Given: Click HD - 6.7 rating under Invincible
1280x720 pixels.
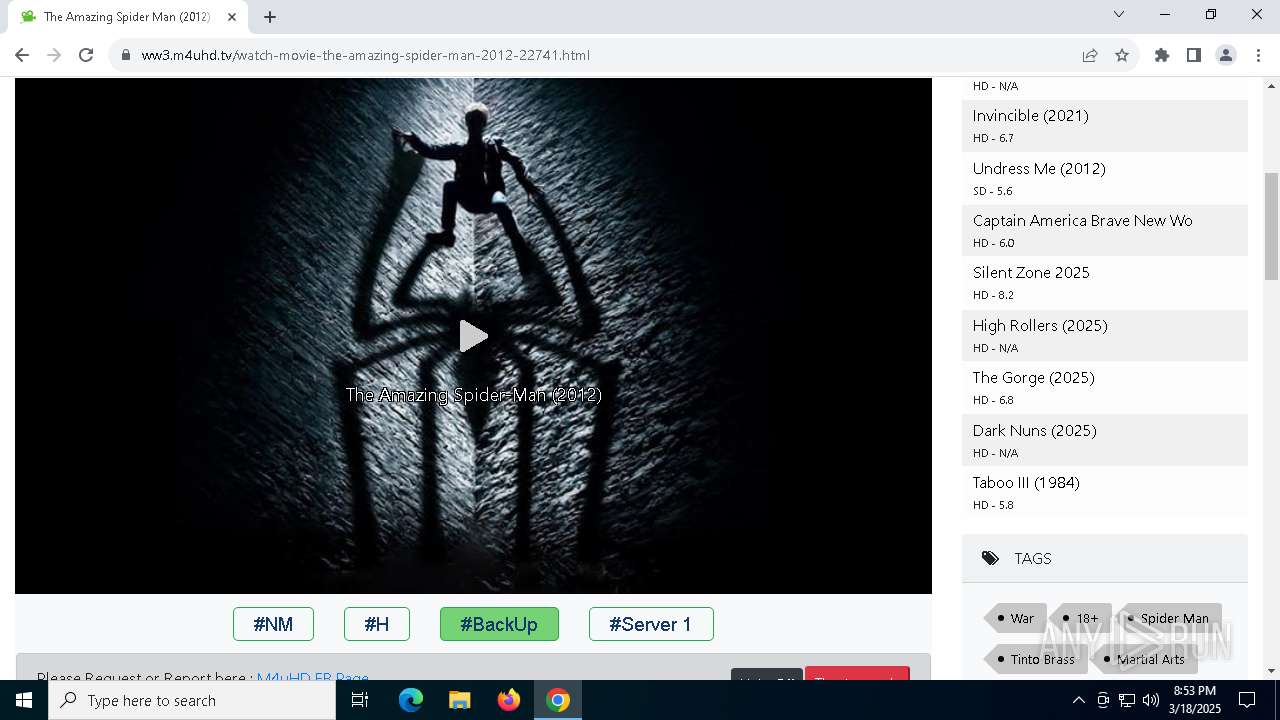Looking at the screenshot, I should [x=993, y=138].
